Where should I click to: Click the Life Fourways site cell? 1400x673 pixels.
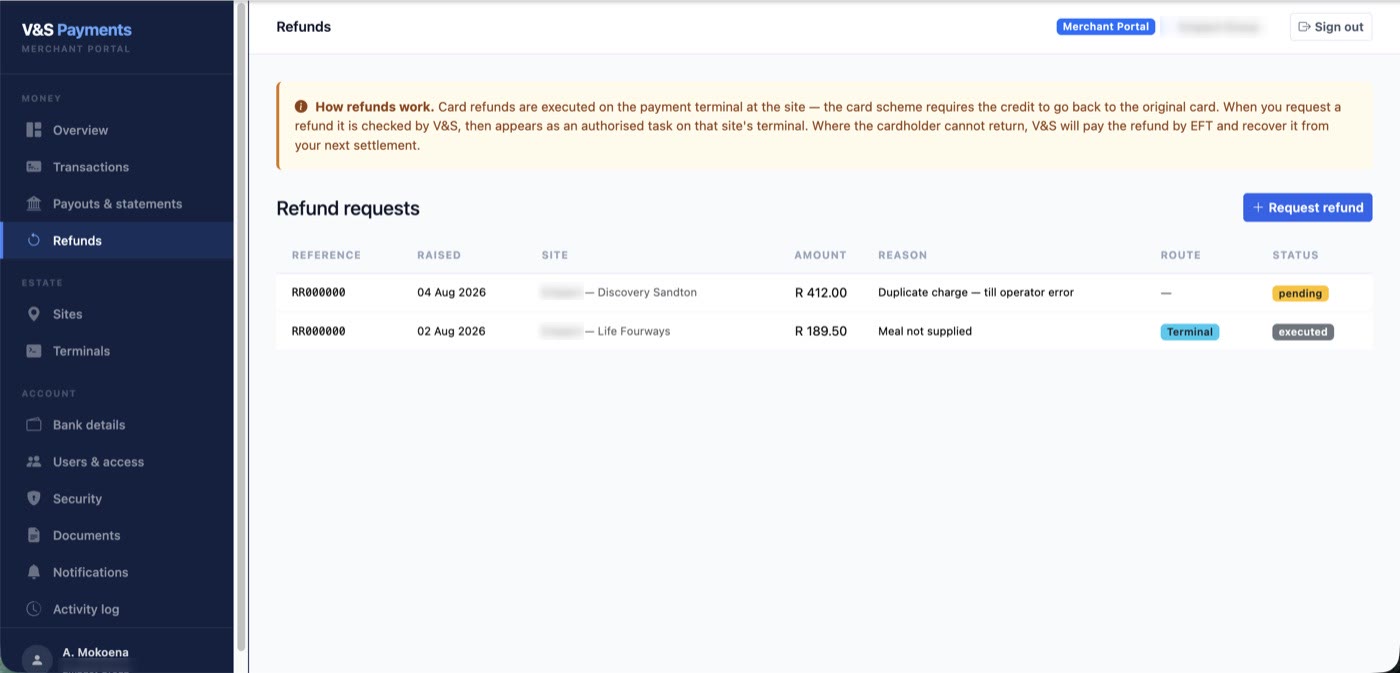605,331
